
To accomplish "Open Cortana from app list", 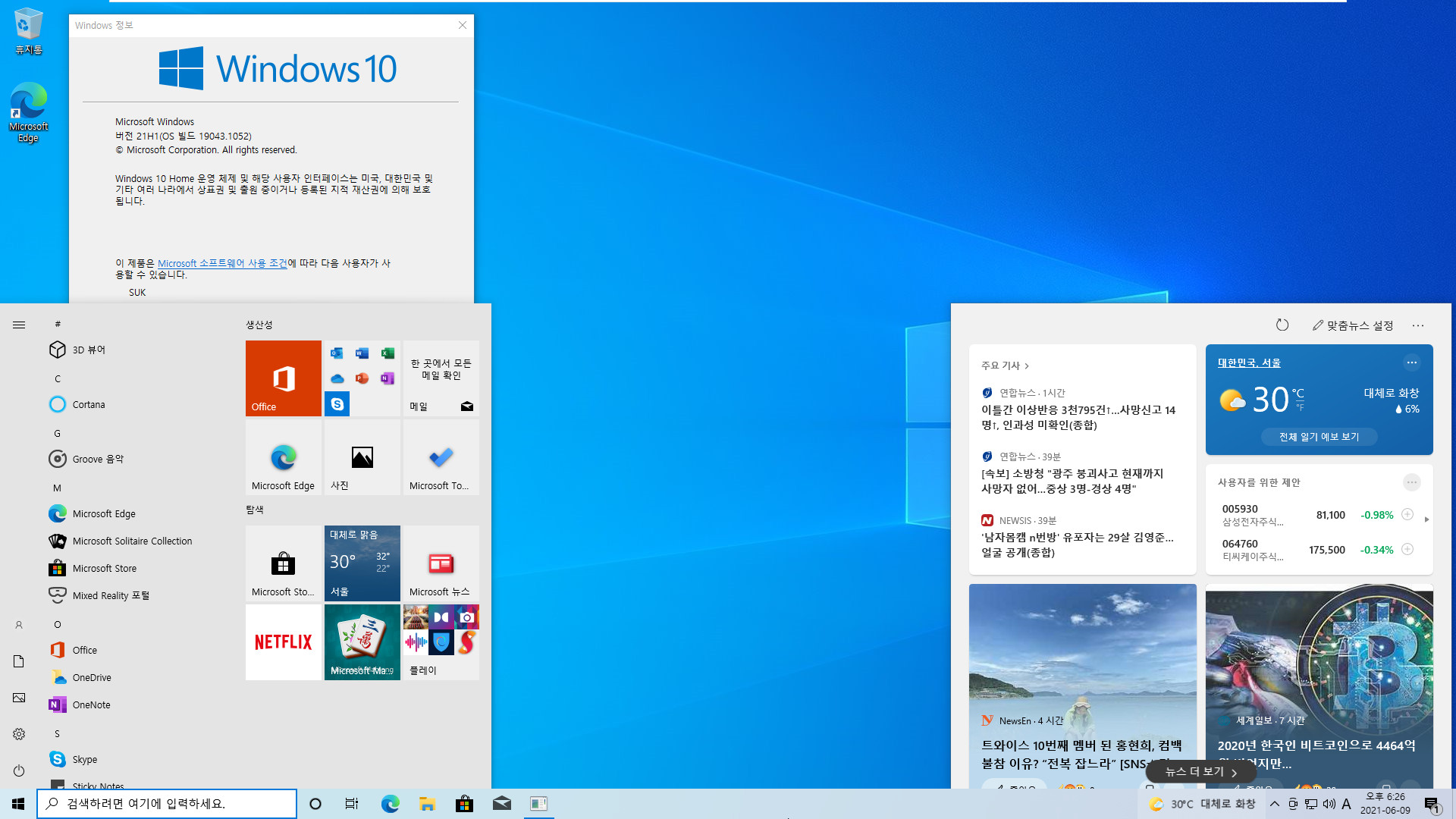I will [x=88, y=404].
